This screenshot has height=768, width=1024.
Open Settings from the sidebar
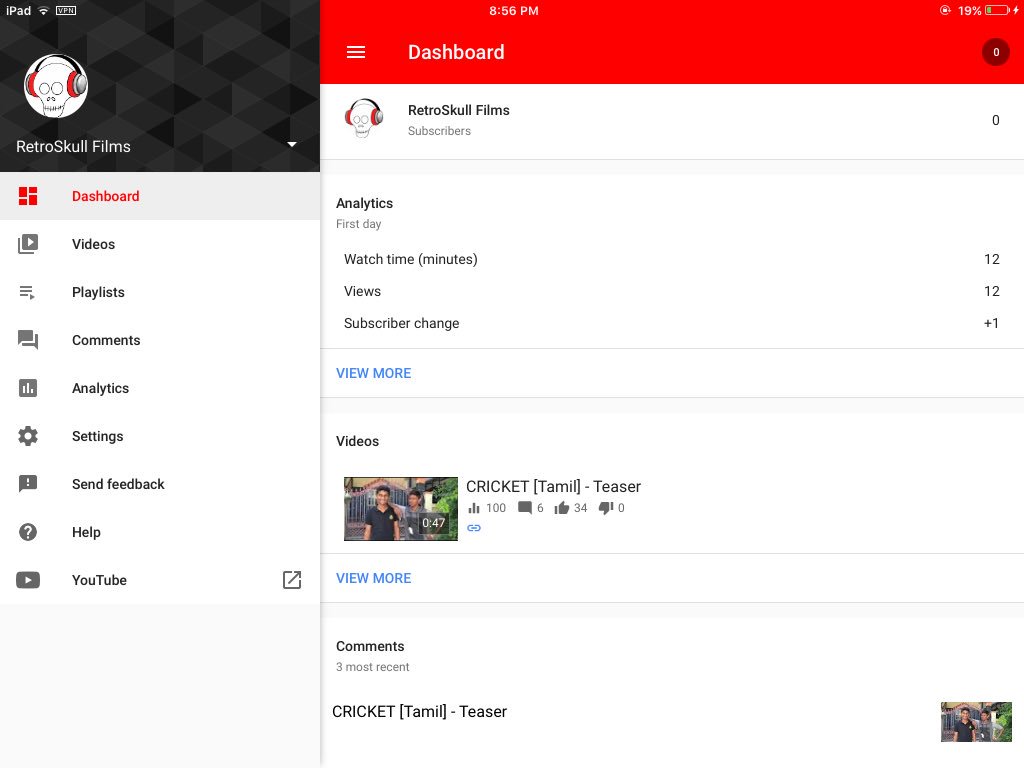pos(160,436)
